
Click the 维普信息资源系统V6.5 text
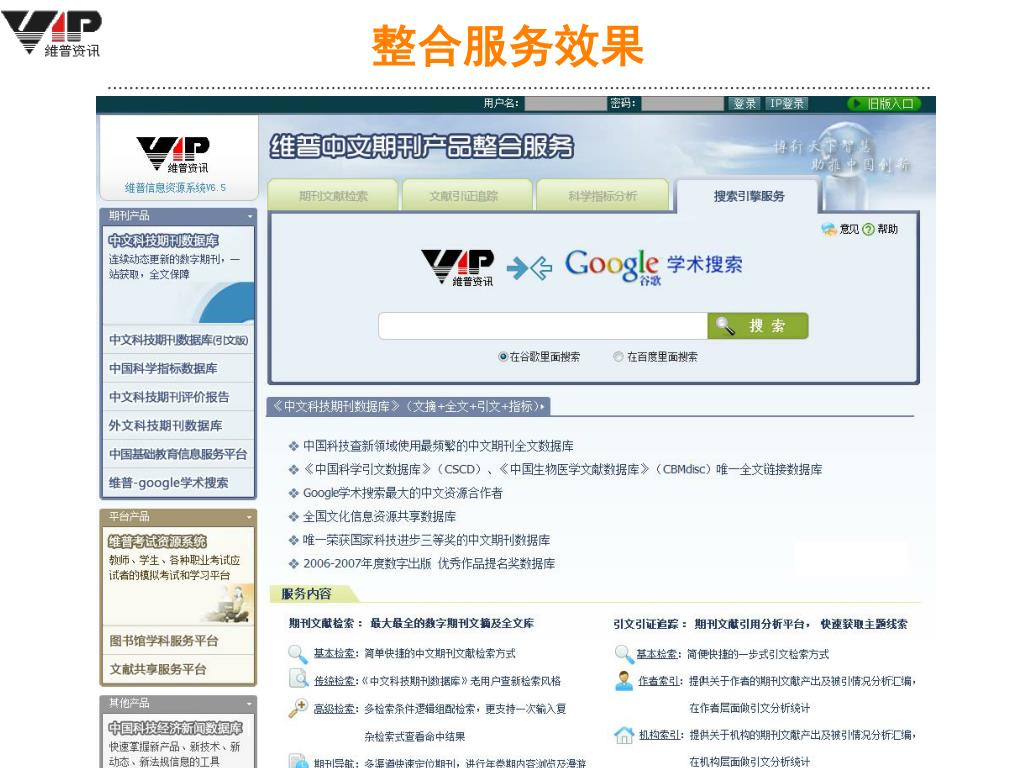[x=175, y=188]
